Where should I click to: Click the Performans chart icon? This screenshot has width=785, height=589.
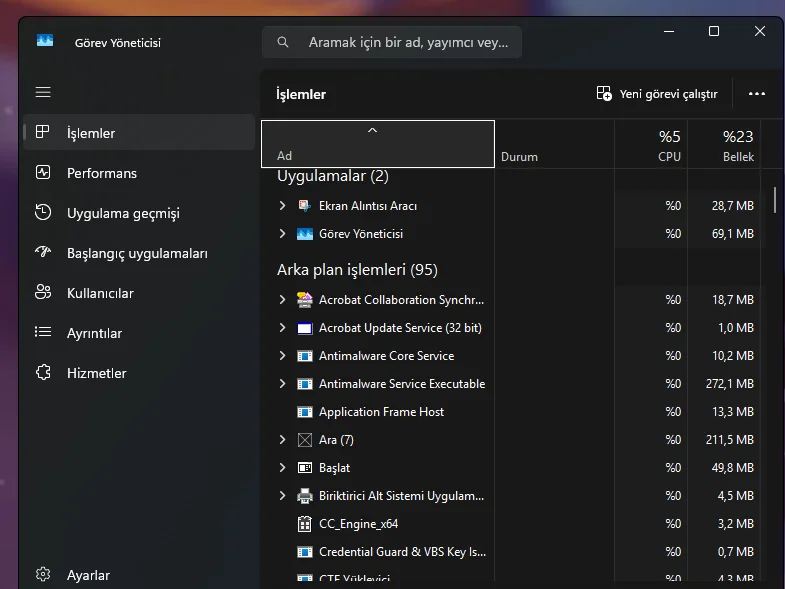click(x=43, y=172)
